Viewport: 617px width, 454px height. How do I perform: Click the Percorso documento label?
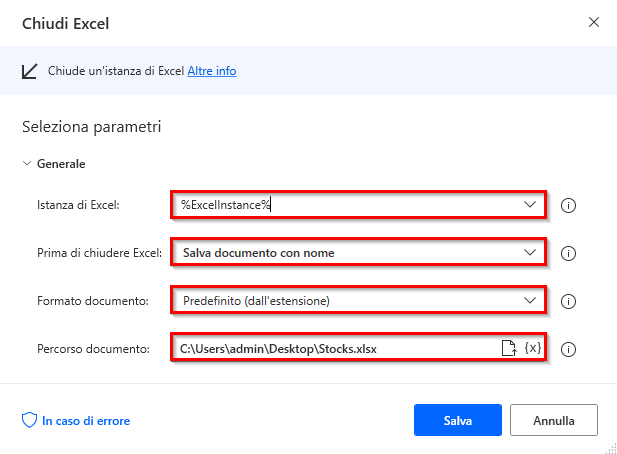[93, 349]
